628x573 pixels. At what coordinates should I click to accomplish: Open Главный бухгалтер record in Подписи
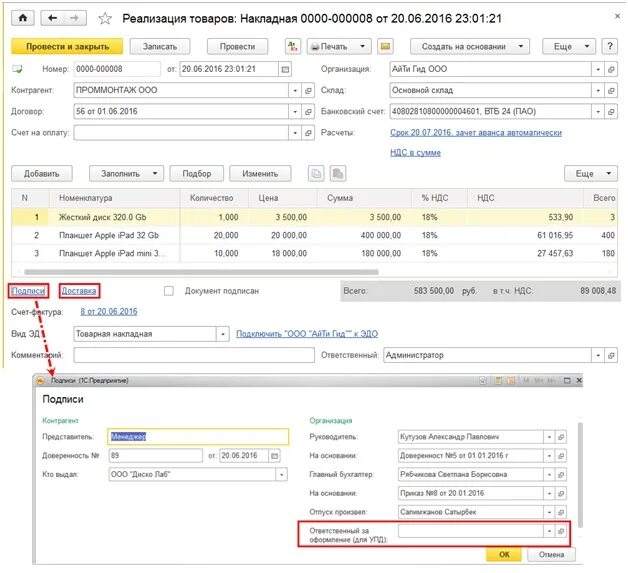(x=561, y=474)
